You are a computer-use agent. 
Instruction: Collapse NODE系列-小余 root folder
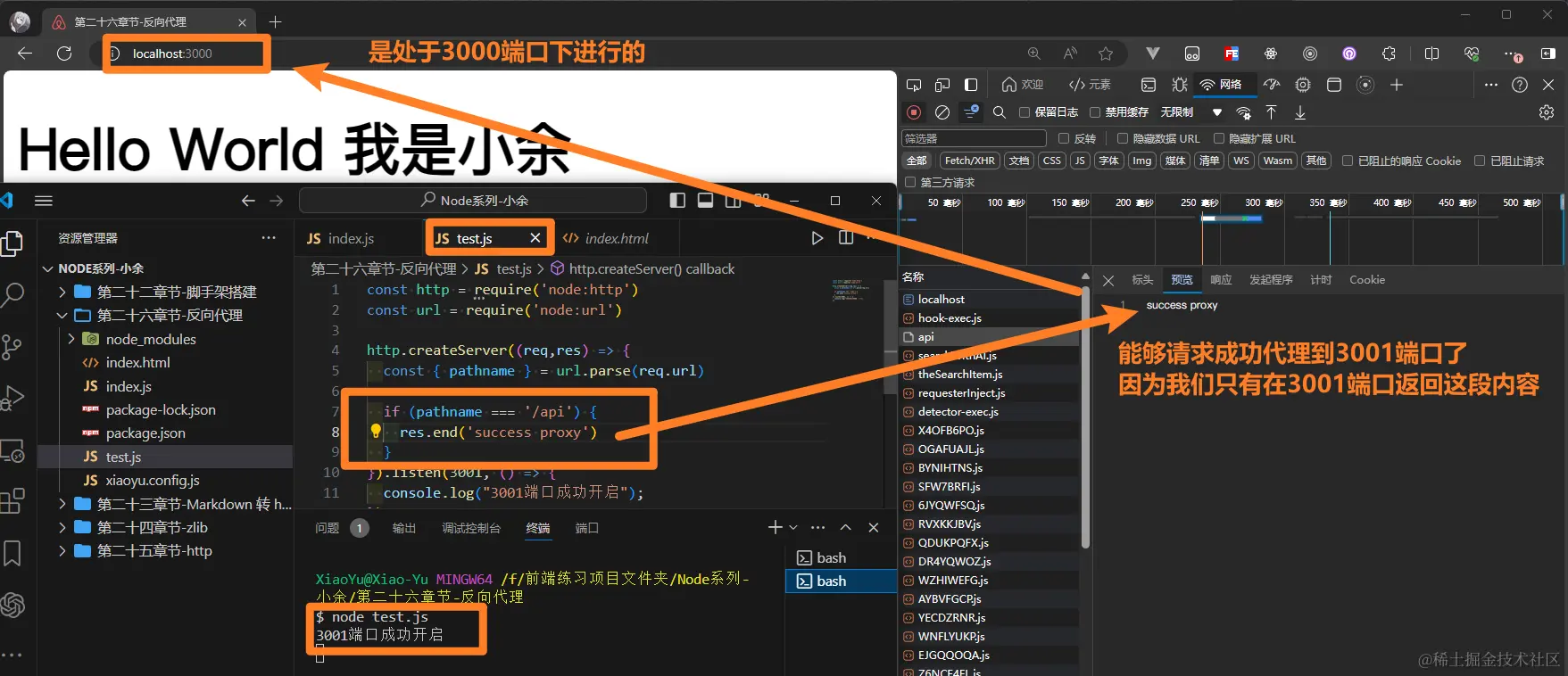pyautogui.click(x=47, y=268)
